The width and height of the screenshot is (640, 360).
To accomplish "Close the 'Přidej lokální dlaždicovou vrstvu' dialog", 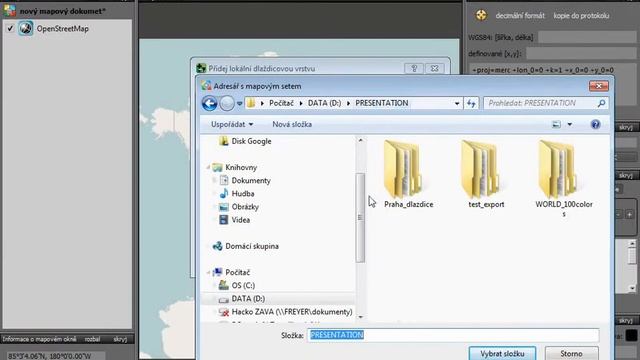I will click(x=435, y=69).
